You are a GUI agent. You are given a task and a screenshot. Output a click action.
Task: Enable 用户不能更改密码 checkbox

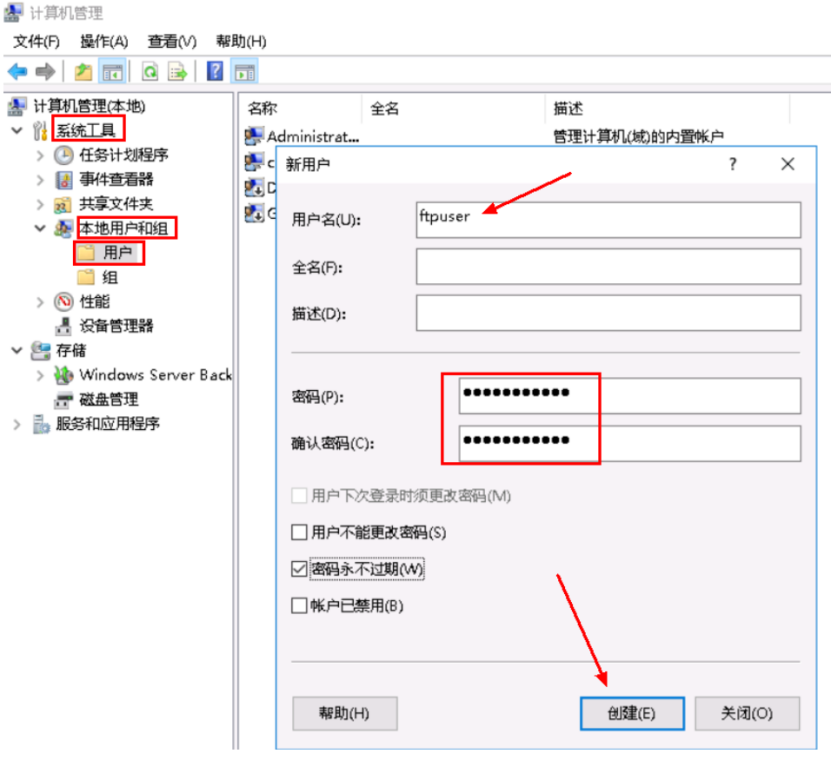(299, 532)
